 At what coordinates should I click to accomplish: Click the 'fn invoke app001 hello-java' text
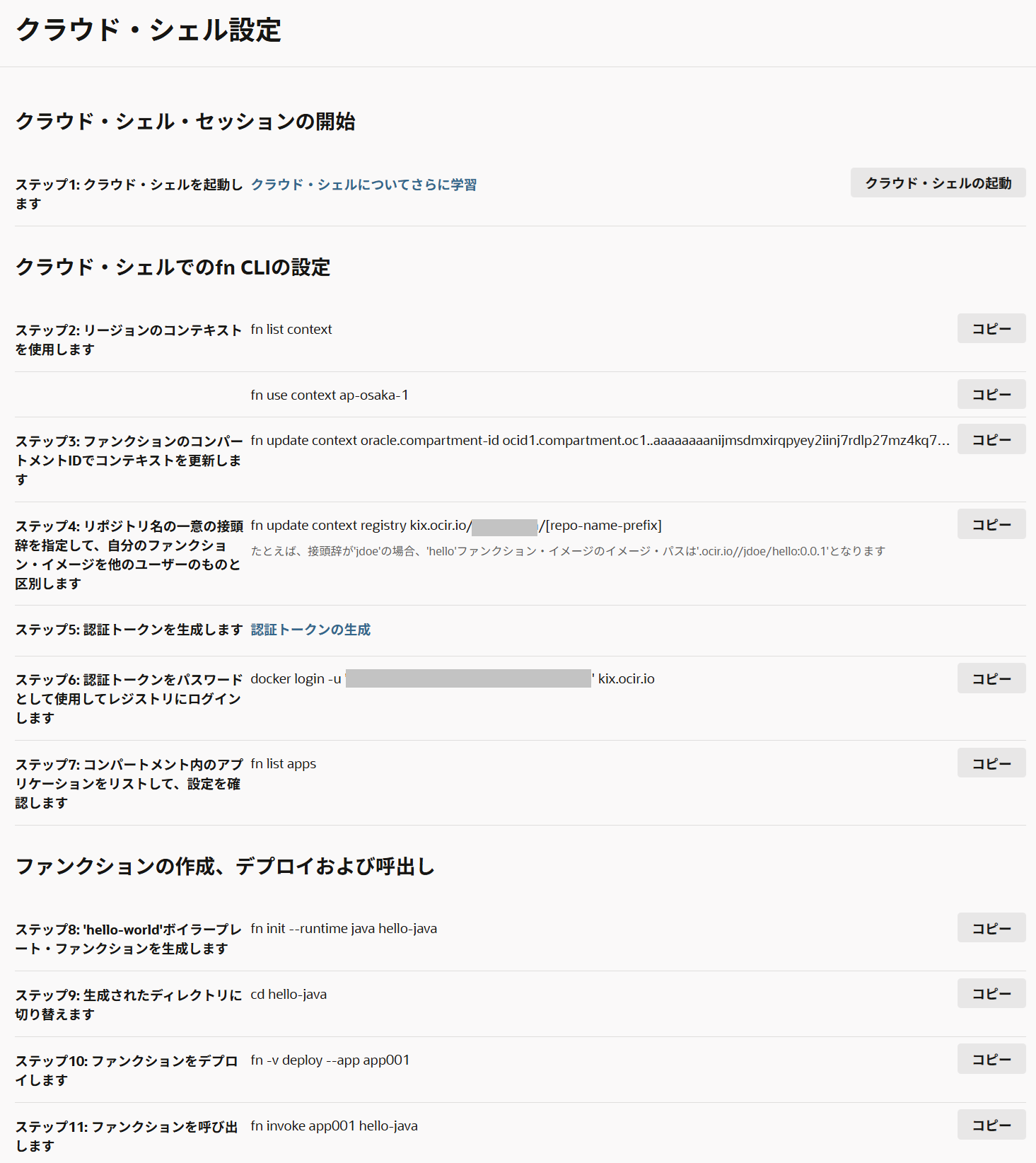click(334, 1126)
